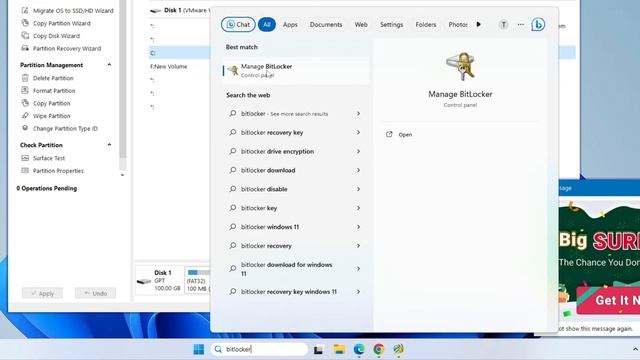
Task: Collapse Partition Management section
Action: (109, 65)
